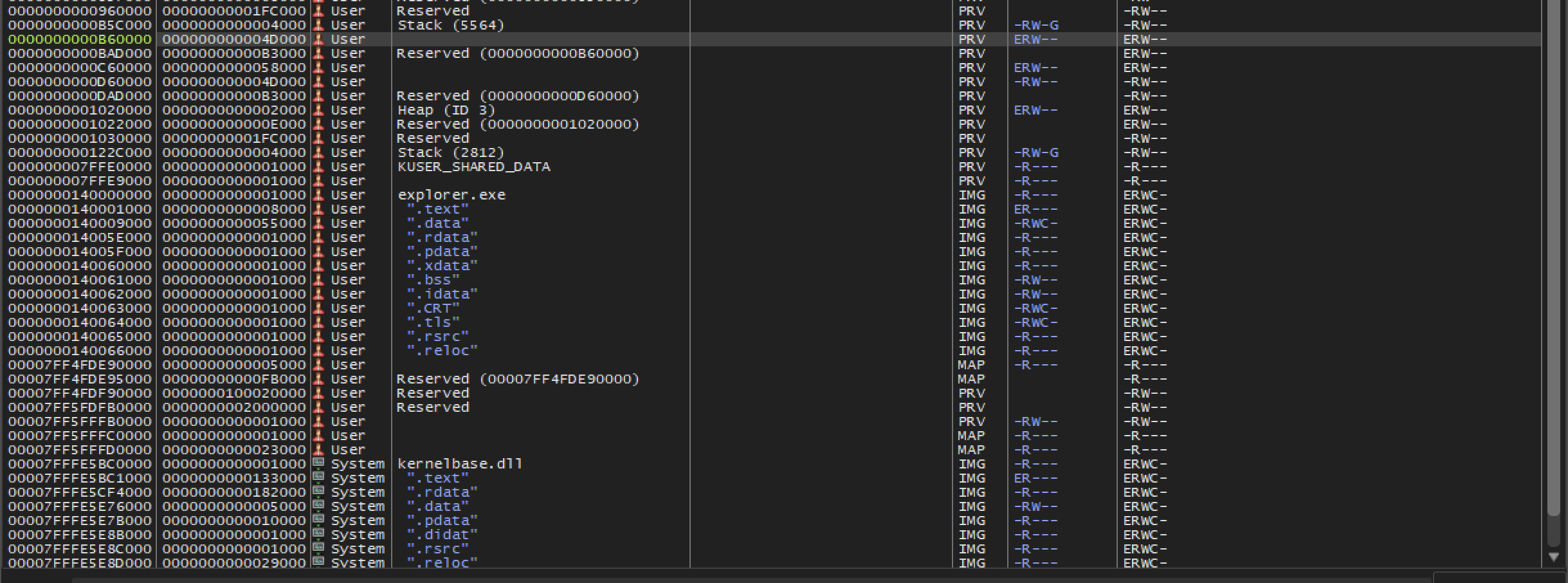The image size is (1568, 583).
Task: Select the ".reloc" section at 0000000140066000
Action: tap(442, 351)
